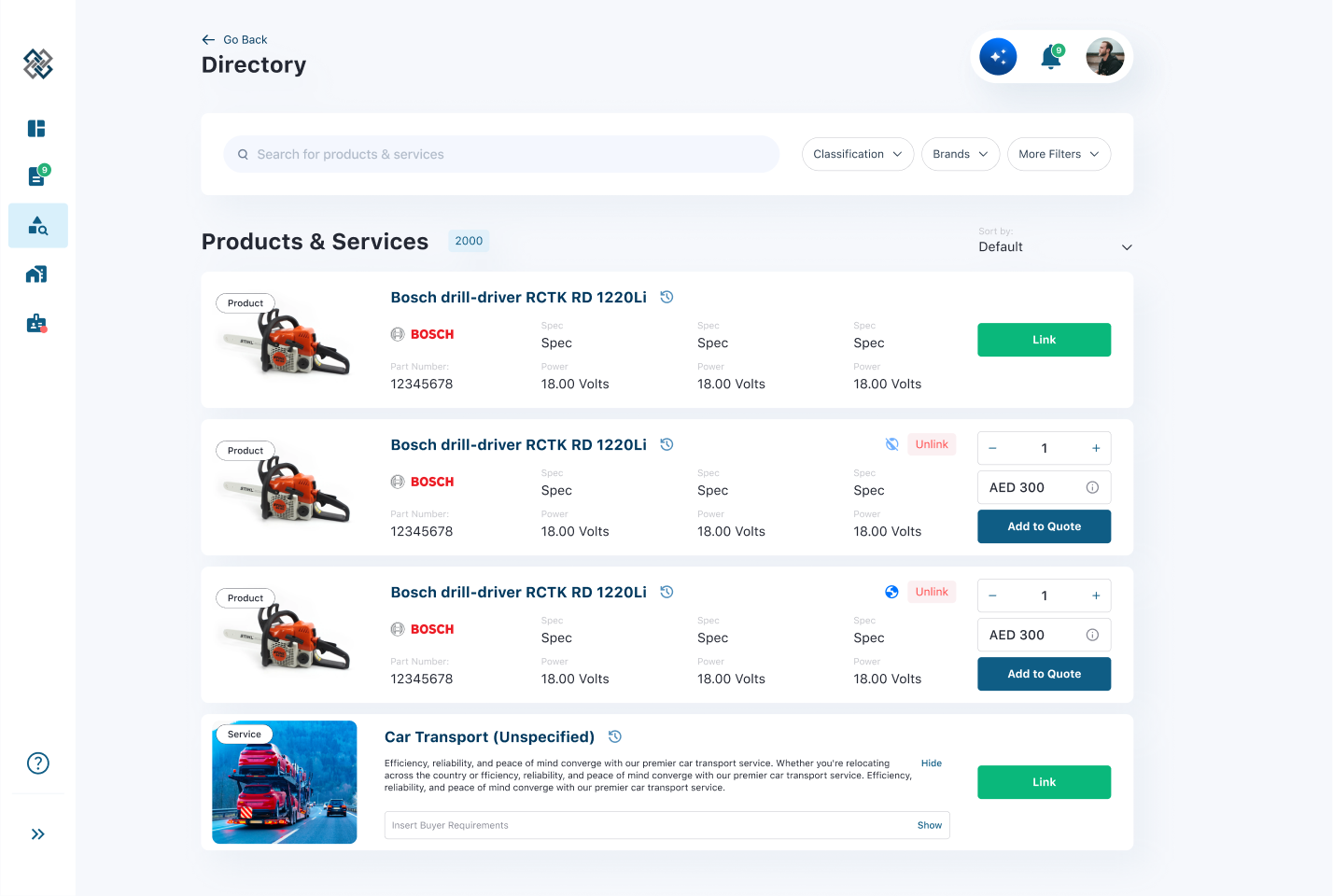Toggle visibility on second Bosch product's crossed globe

point(891,444)
